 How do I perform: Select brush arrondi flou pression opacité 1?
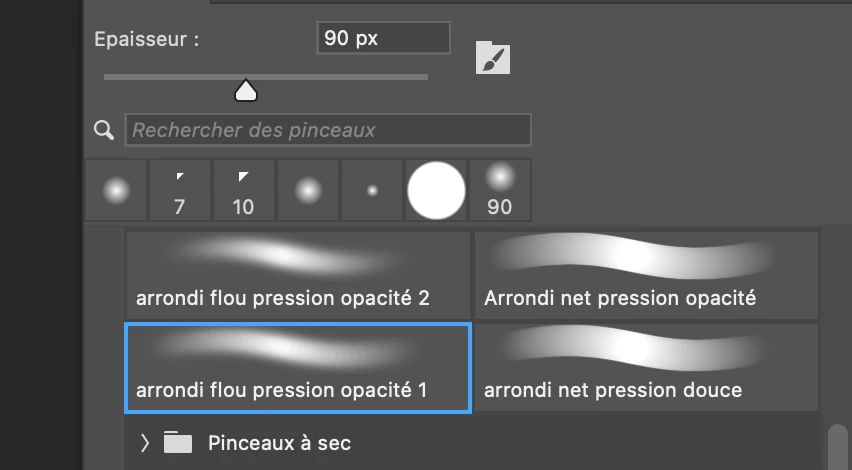298,368
